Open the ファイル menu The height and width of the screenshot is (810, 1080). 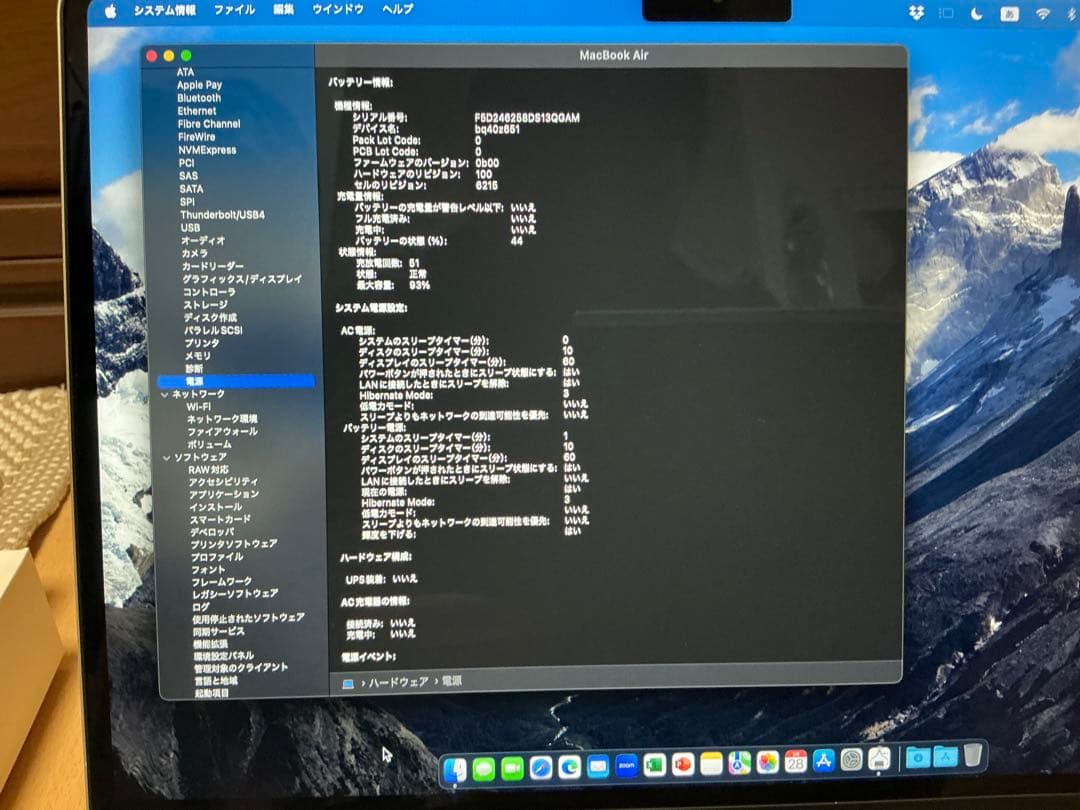[x=234, y=10]
